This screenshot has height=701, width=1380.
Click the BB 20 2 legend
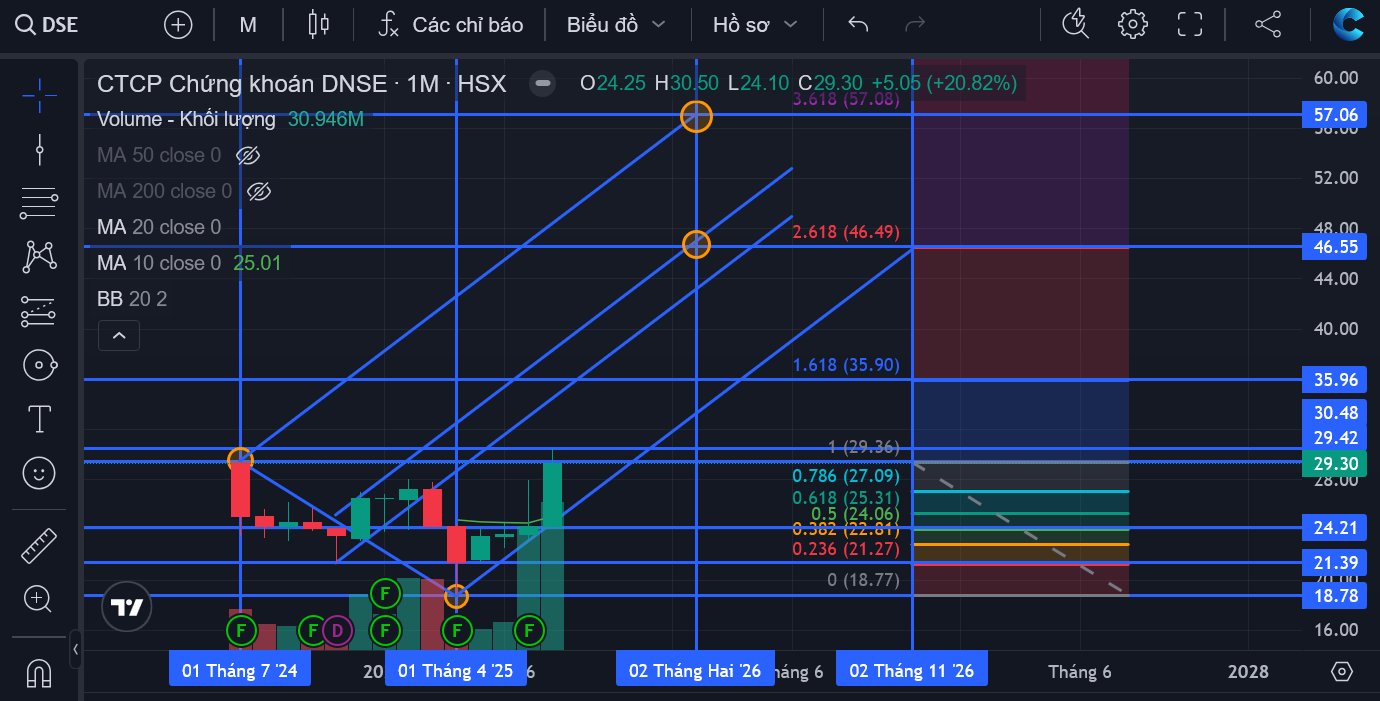[132, 299]
